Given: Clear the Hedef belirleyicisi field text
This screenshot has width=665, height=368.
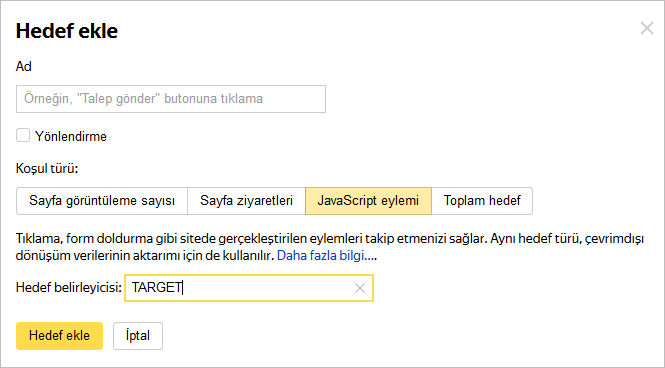Looking at the screenshot, I should click(360, 288).
